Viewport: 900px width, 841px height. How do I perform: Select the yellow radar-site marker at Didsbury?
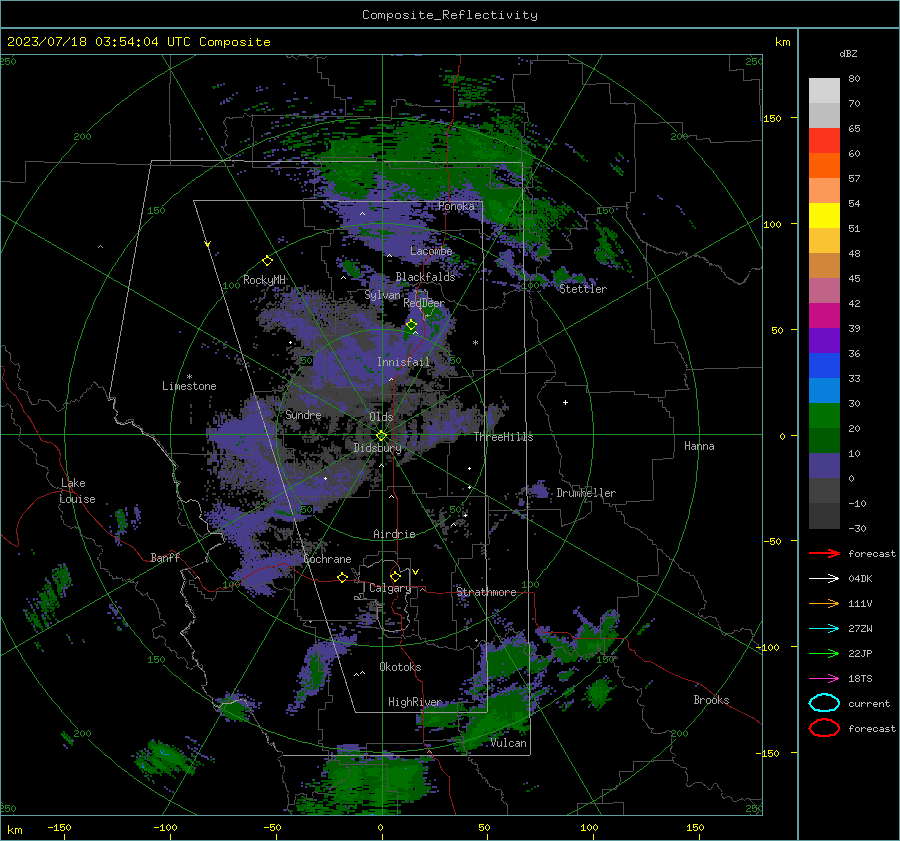381,436
